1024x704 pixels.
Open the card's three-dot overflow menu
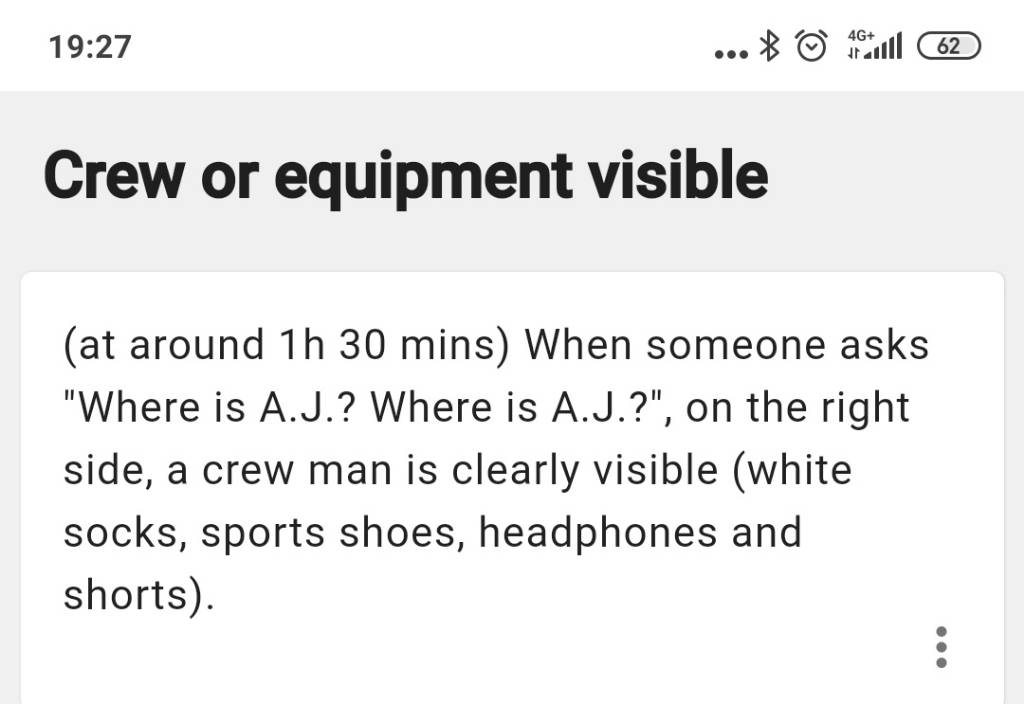click(x=941, y=647)
